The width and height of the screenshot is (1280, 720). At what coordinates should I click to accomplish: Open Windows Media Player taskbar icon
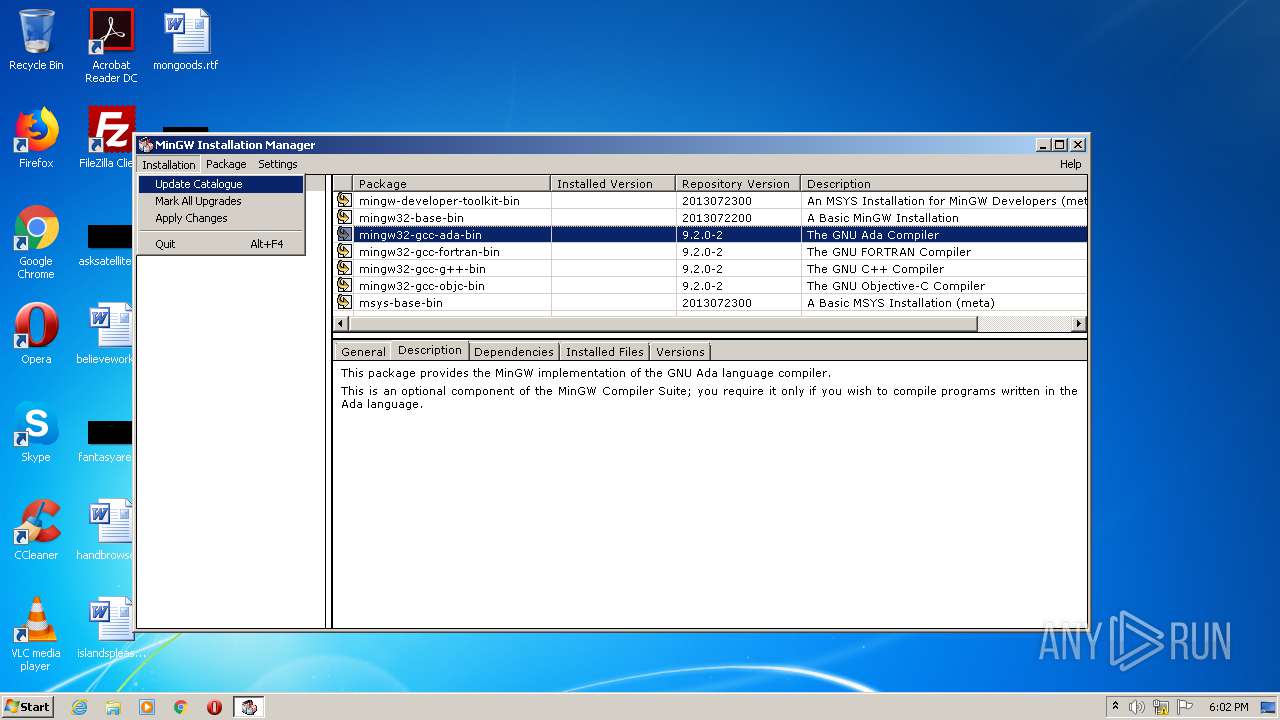[x=147, y=707]
